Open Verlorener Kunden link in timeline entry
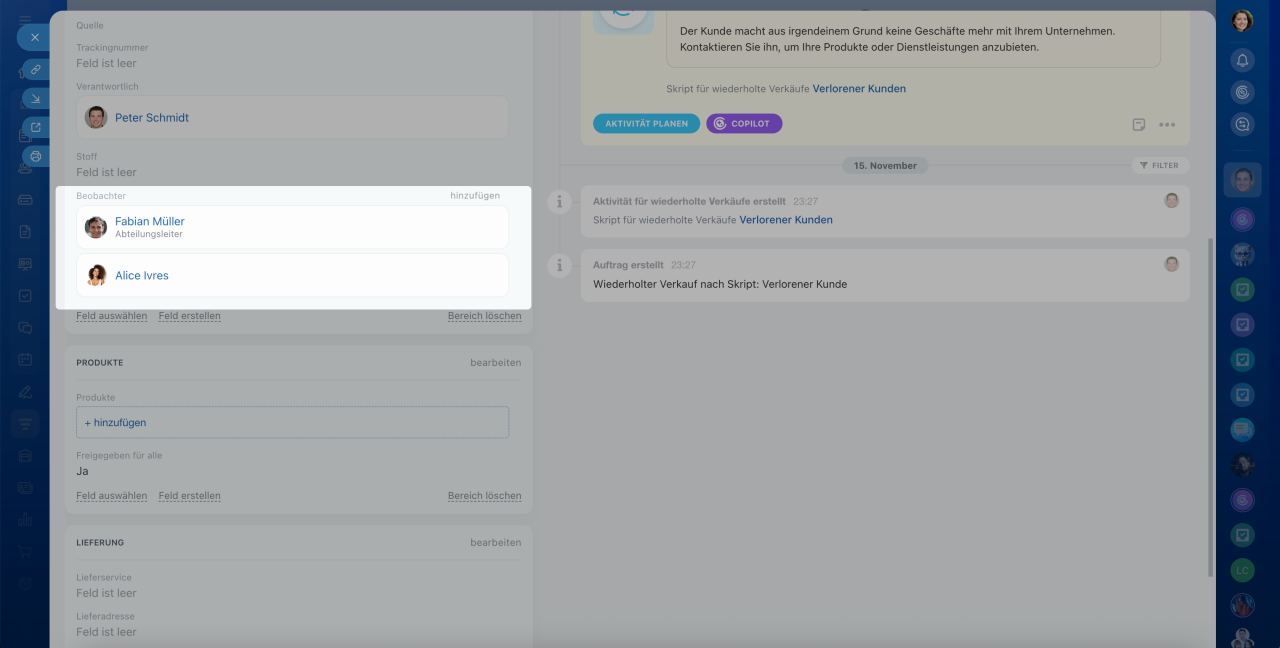Image resolution: width=1280 pixels, height=648 pixels. tap(785, 220)
